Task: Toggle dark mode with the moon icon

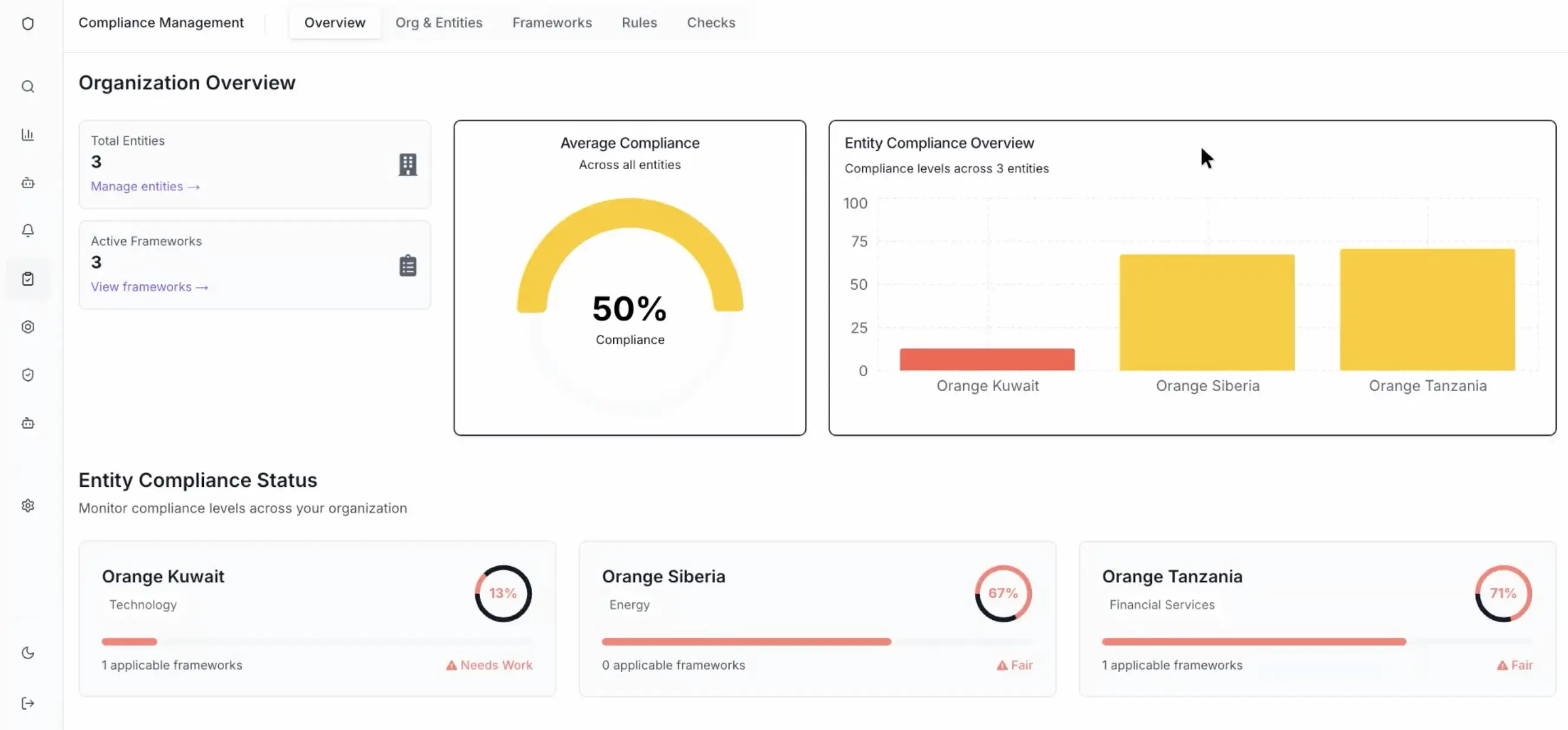Action: (27, 653)
